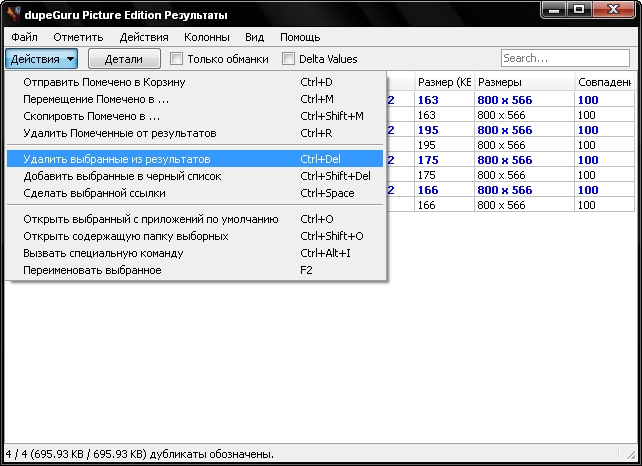Choose Удалить Помеченные от результатов

click(195, 133)
